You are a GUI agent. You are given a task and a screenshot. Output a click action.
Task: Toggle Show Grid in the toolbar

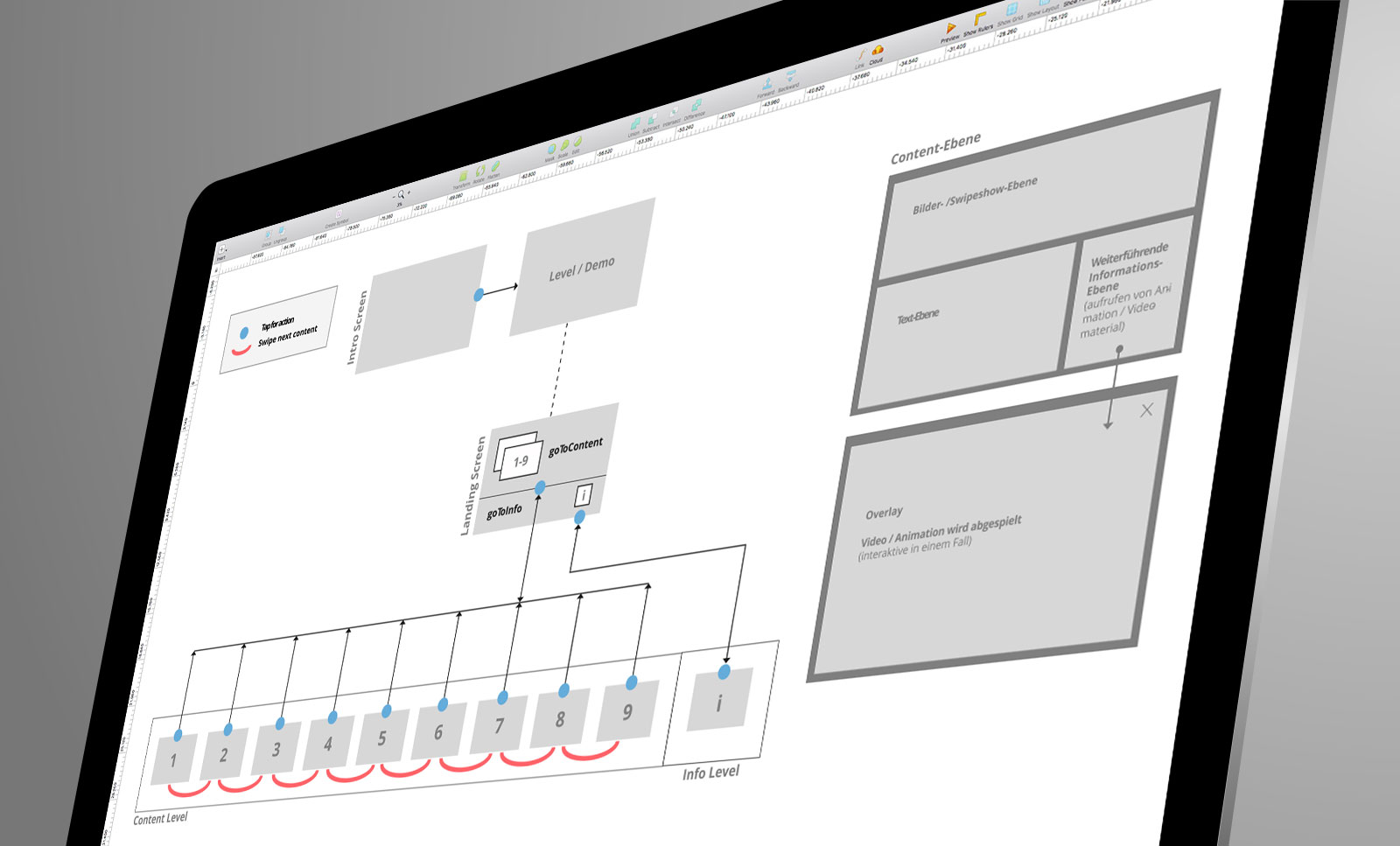pyautogui.click(x=1011, y=10)
